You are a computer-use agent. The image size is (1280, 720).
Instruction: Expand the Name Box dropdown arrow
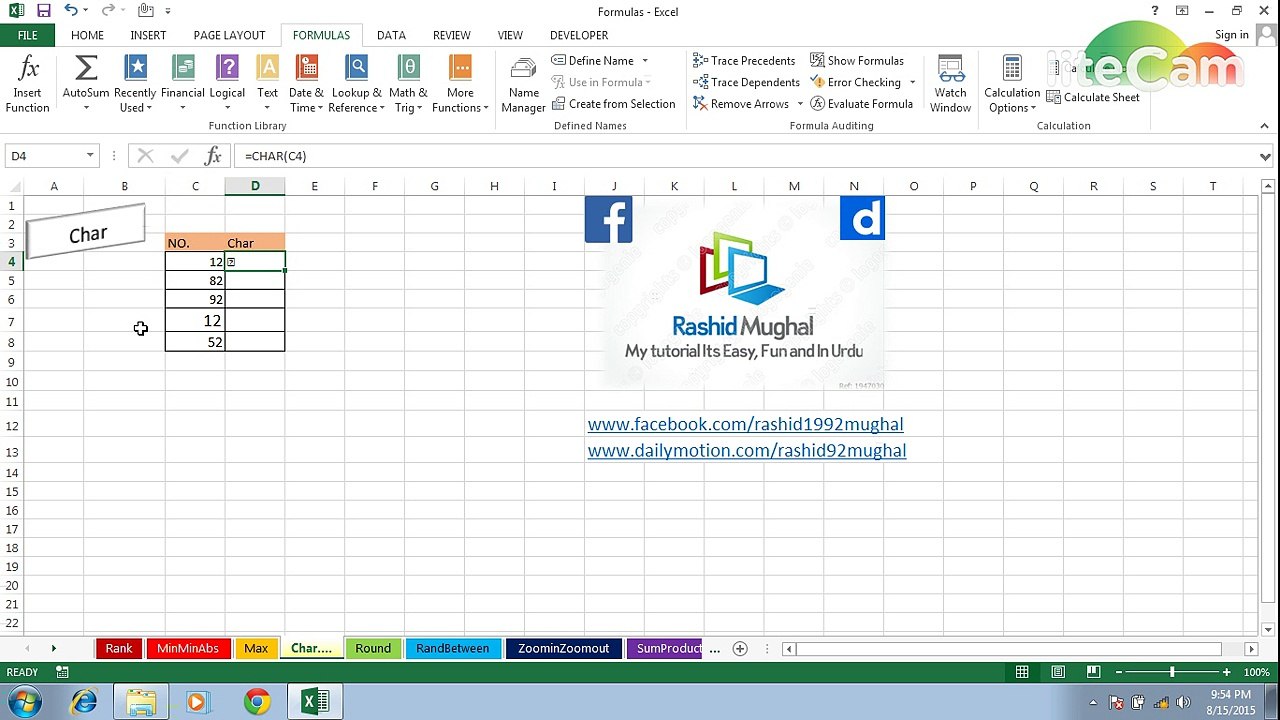coord(90,156)
